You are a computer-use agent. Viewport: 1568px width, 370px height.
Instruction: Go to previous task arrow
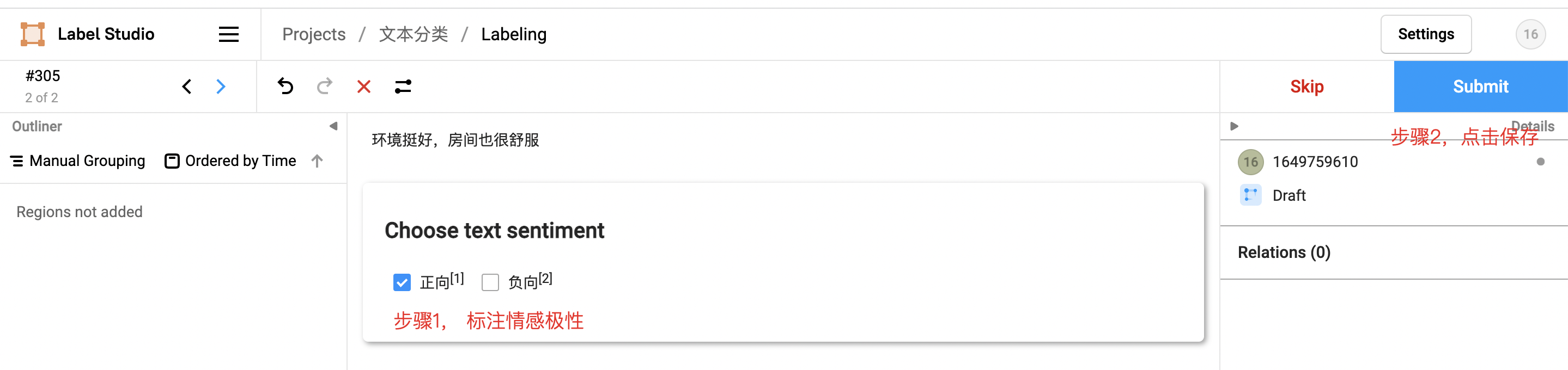(x=187, y=87)
